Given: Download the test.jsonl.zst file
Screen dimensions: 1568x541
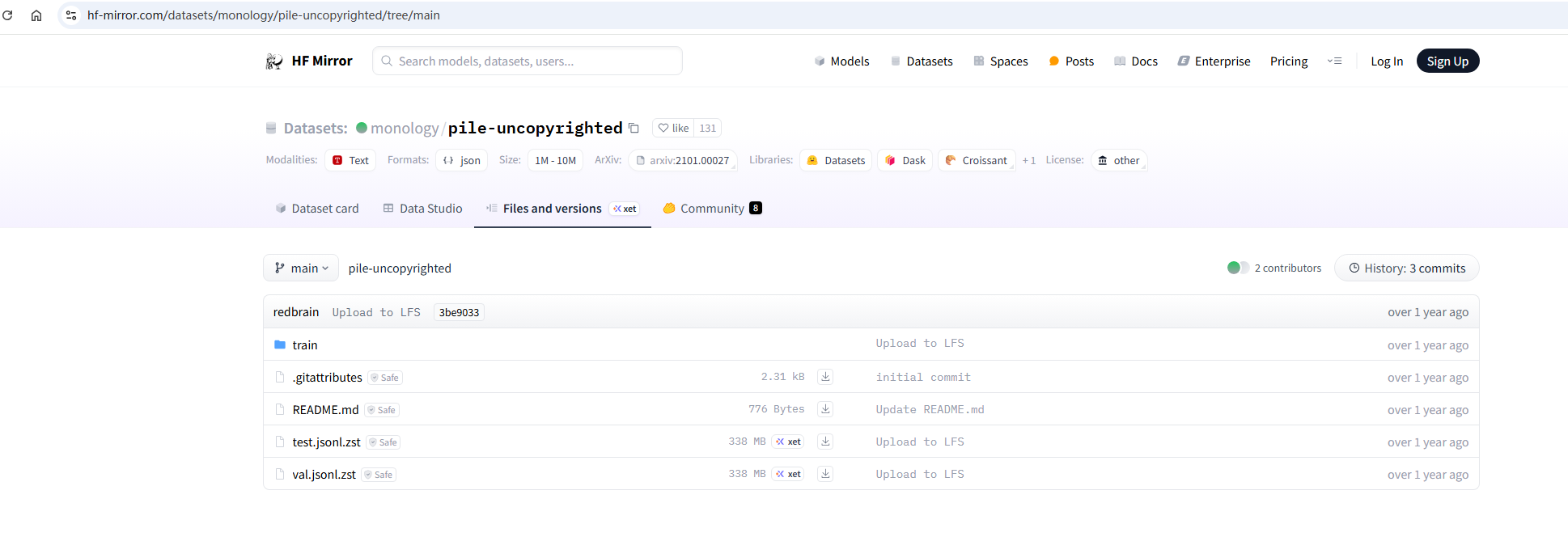Looking at the screenshot, I should click(825, 442).
